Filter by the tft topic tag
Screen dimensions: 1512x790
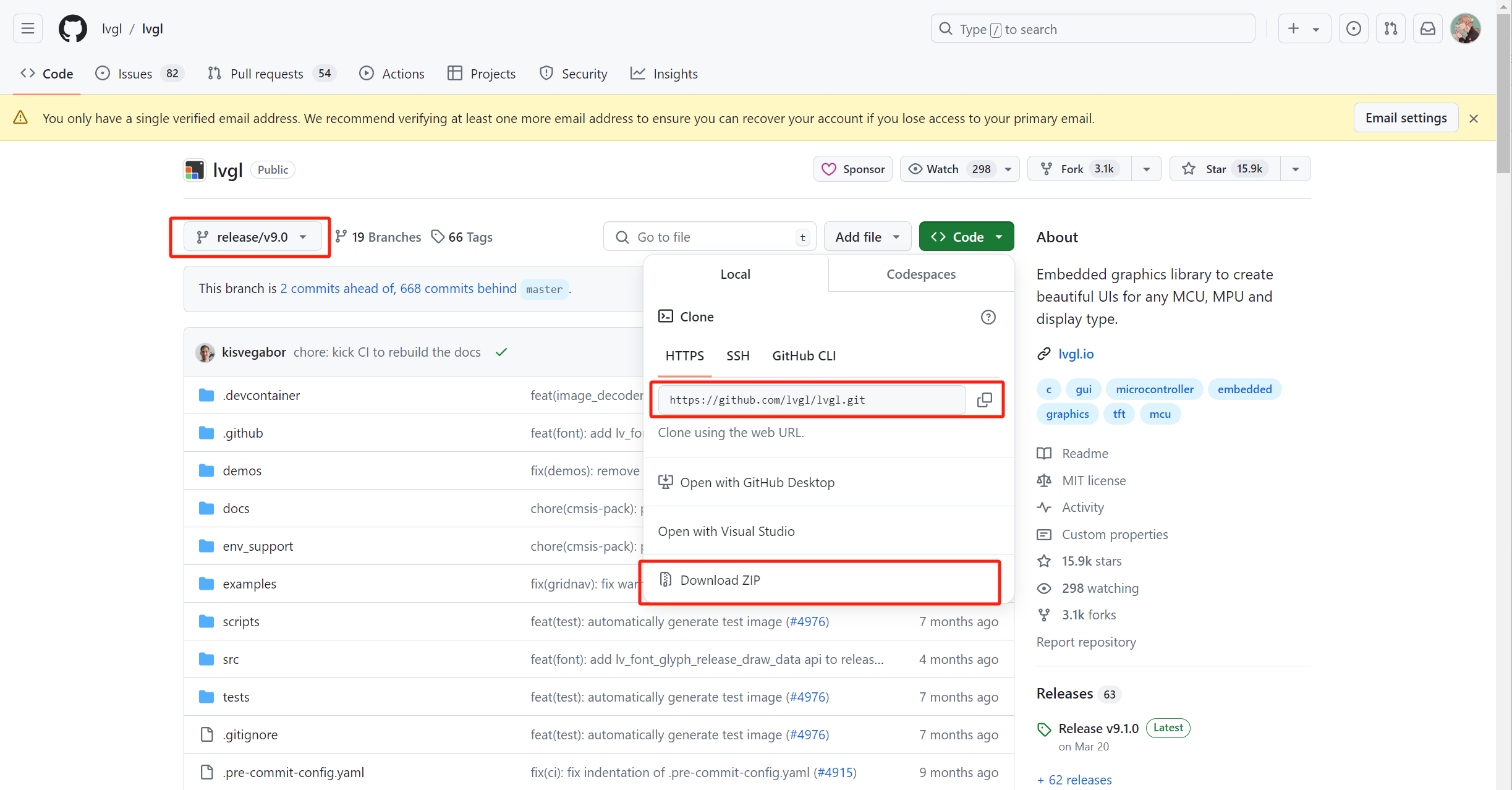coord(1119,414)
